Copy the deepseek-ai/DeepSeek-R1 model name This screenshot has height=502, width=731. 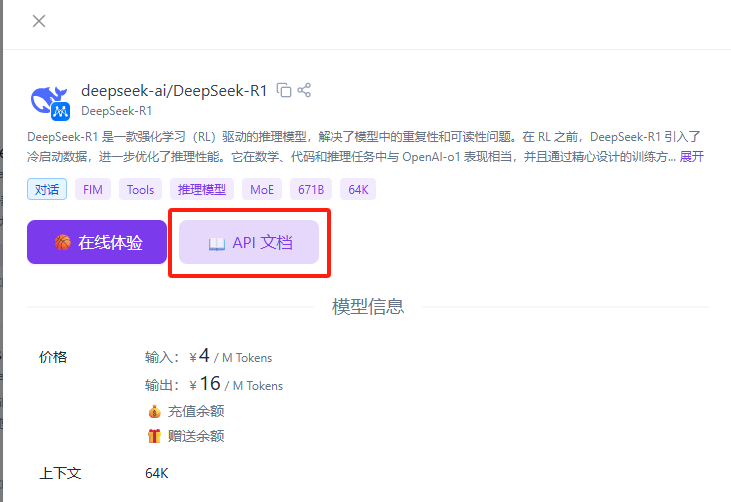[x=284, y=90]
